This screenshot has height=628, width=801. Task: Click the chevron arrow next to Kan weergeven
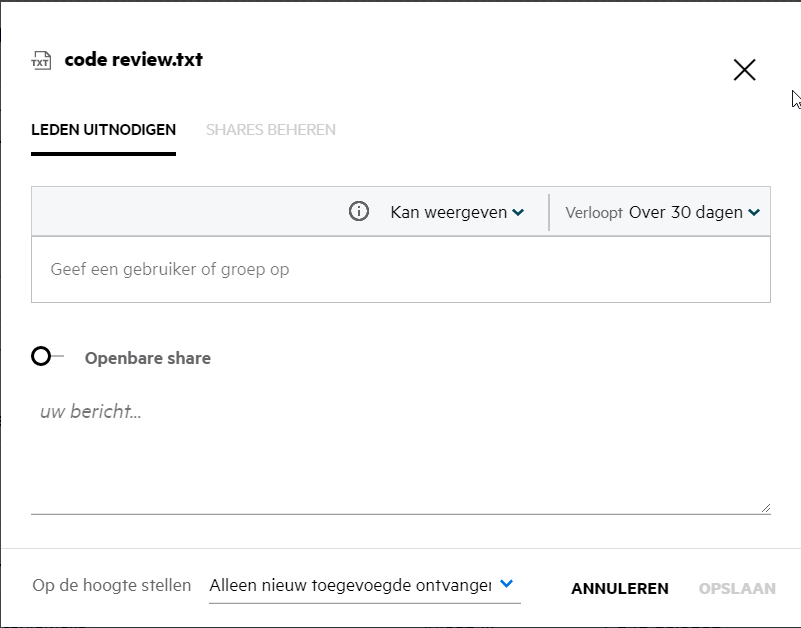[518, 213]
